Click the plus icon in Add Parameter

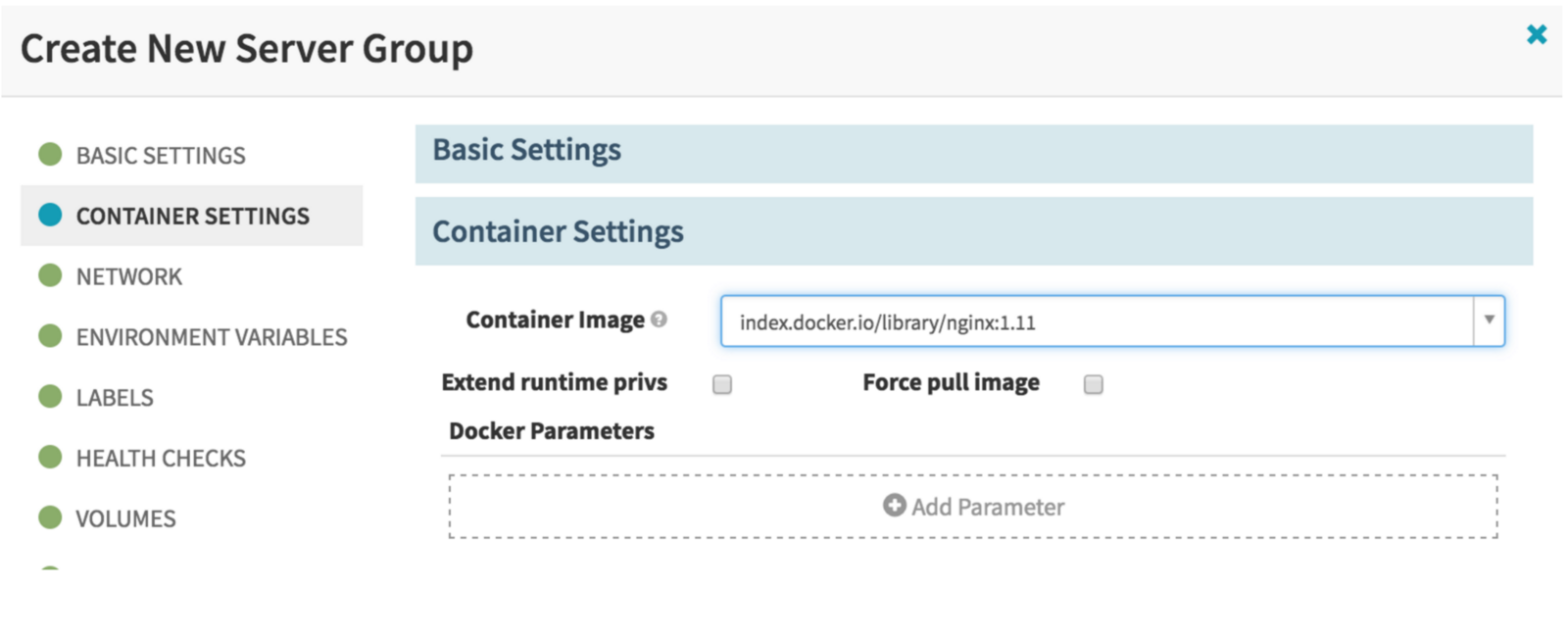click(x=894, y=505)
